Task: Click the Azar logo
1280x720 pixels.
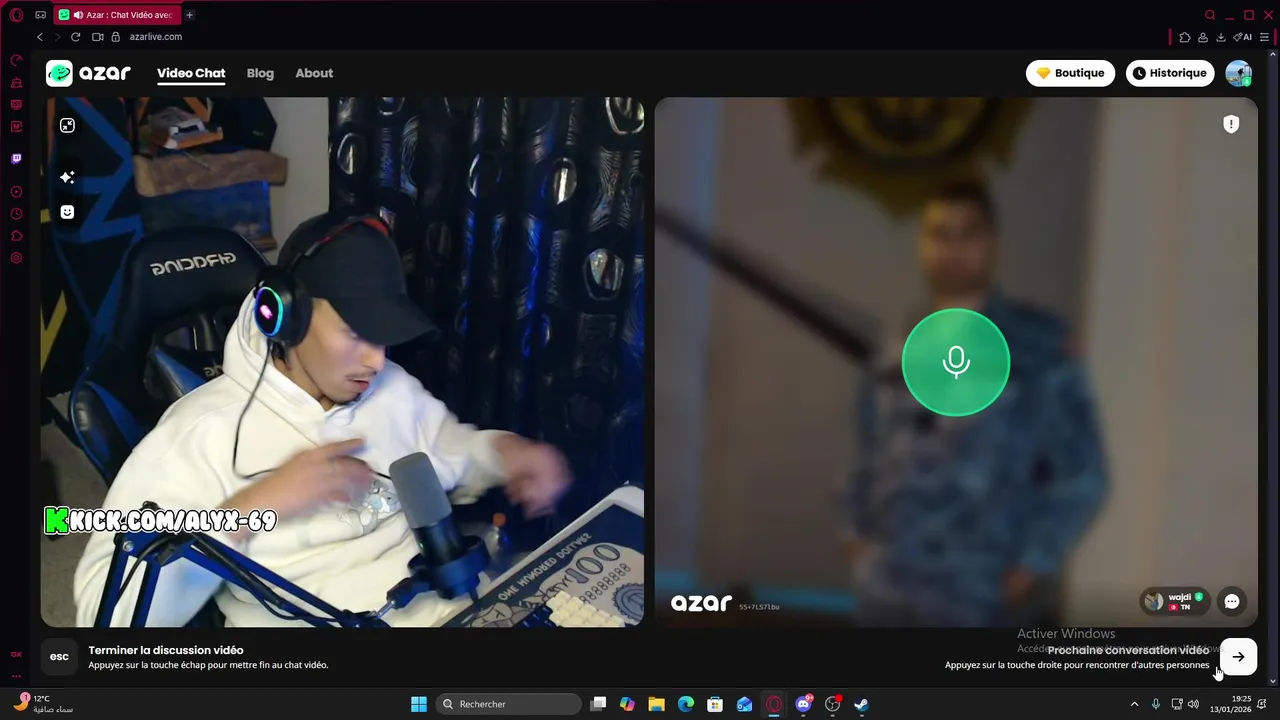Action: pos(88,73)
